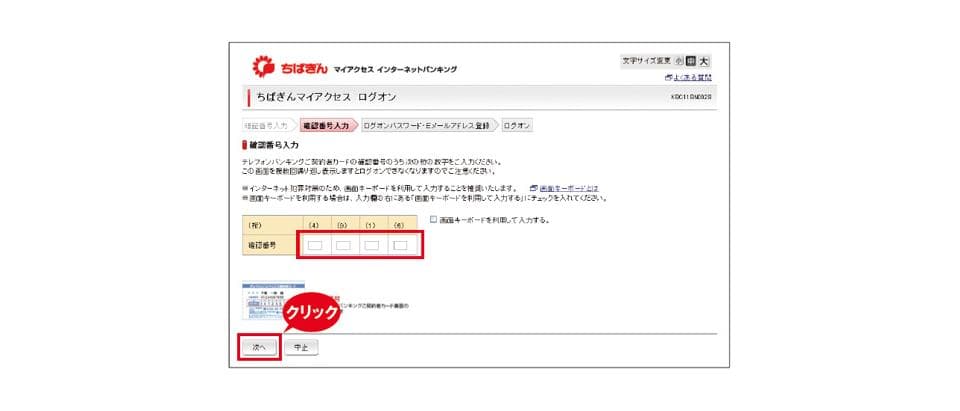Viewport: 960px width, 411px height.
Task: Select the 確認番号入力 step tab
Action: pos(326,126)
